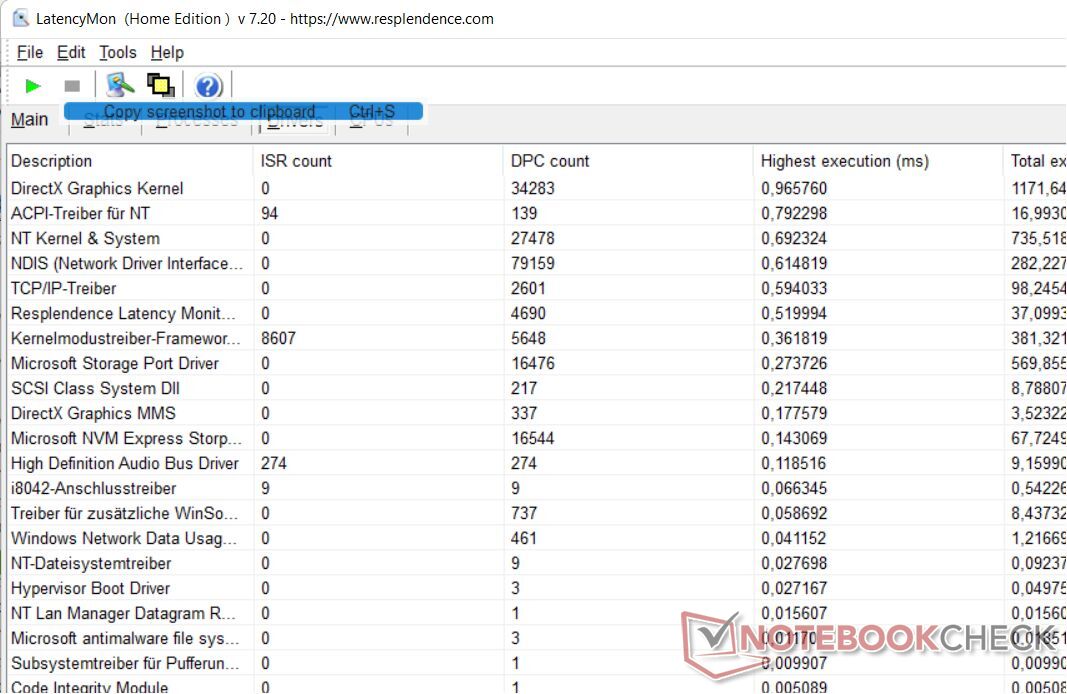Switch to the Main tab

click(29, 120)
